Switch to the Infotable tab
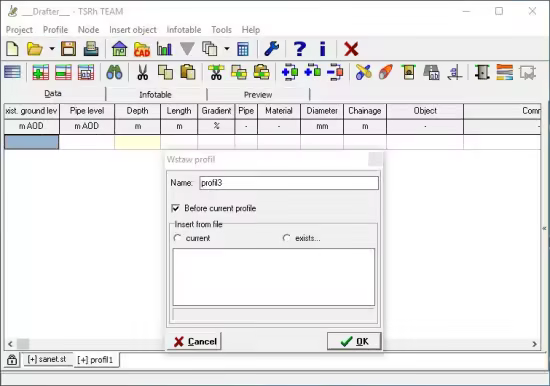550x386 pixels. pos(155,95)
